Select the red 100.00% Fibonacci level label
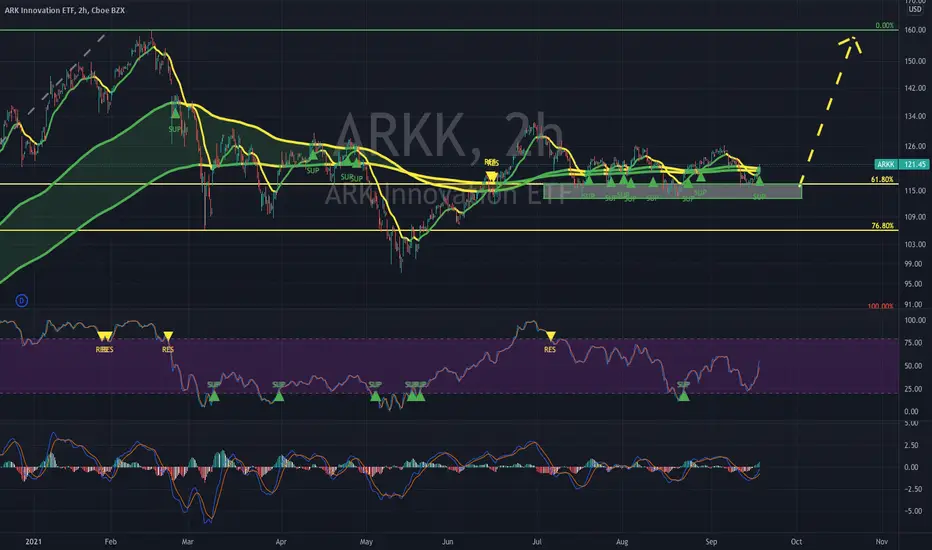 tap(880, 306)
